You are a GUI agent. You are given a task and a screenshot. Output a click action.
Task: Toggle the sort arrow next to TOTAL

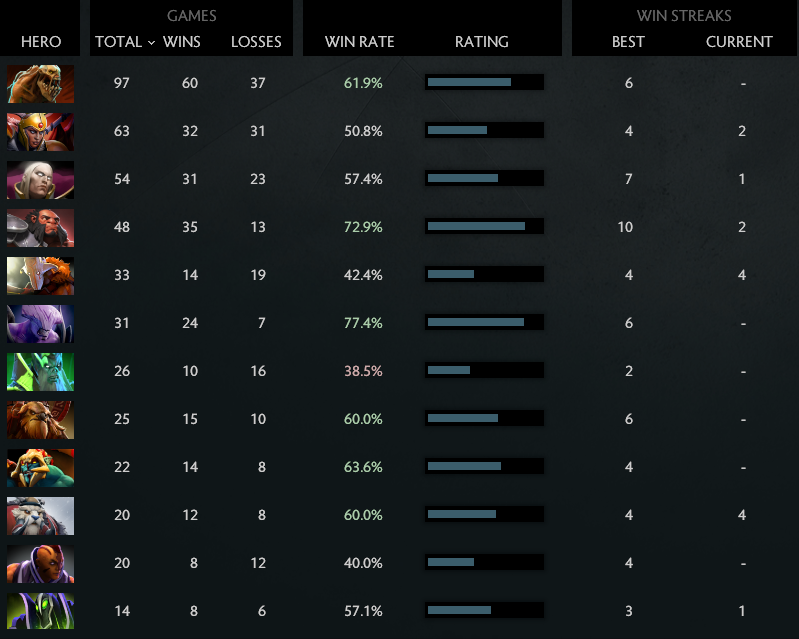pyautogui.click(x=151, y=43)
